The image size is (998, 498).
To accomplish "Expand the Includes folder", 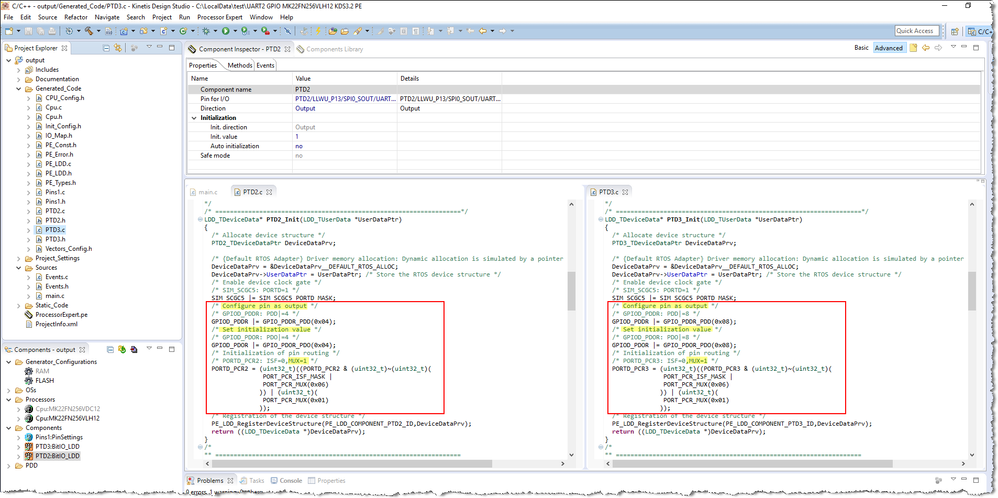I will [x=16, y=69].
